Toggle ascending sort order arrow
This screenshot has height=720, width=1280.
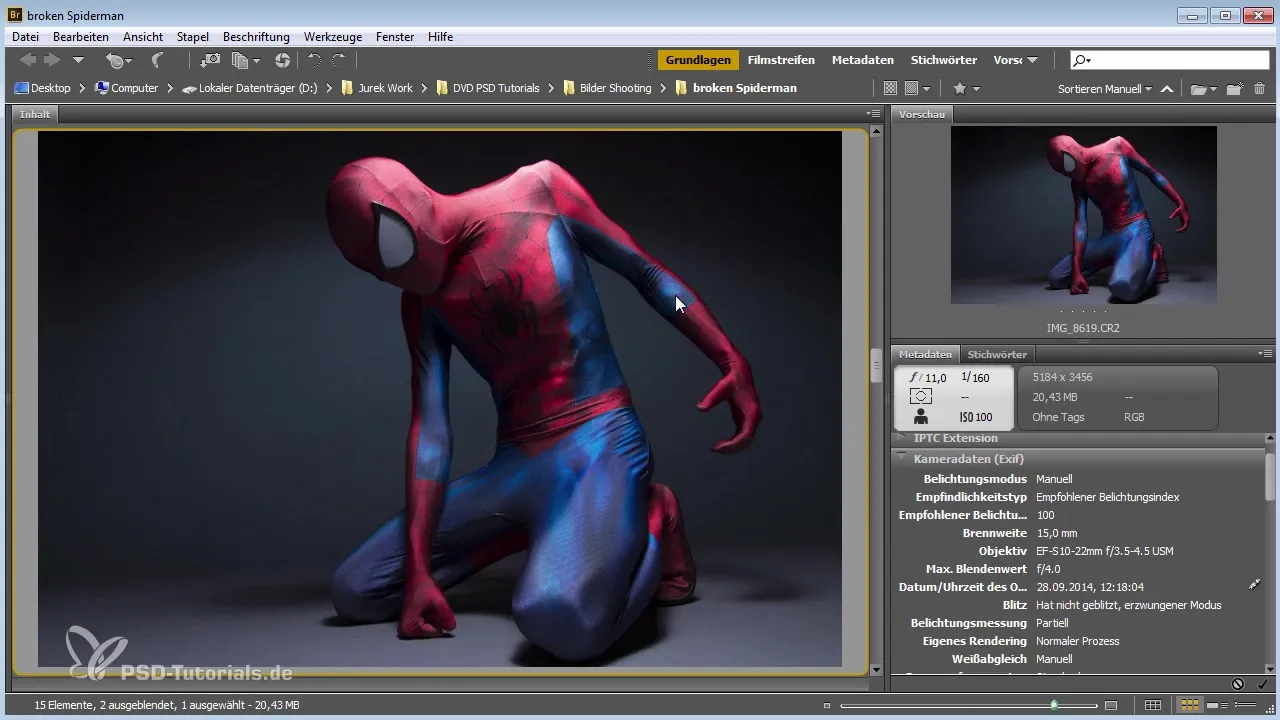[x=1167, y=88]
